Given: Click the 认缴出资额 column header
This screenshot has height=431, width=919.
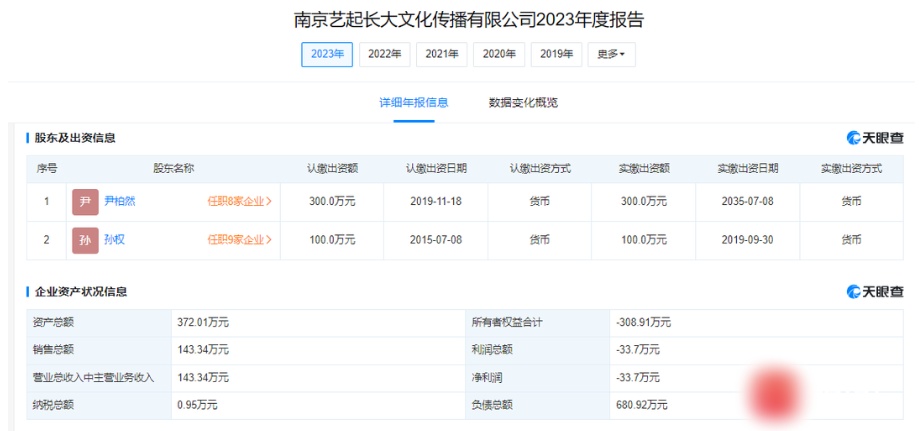Looking at the screenshot, I should 332,169.
